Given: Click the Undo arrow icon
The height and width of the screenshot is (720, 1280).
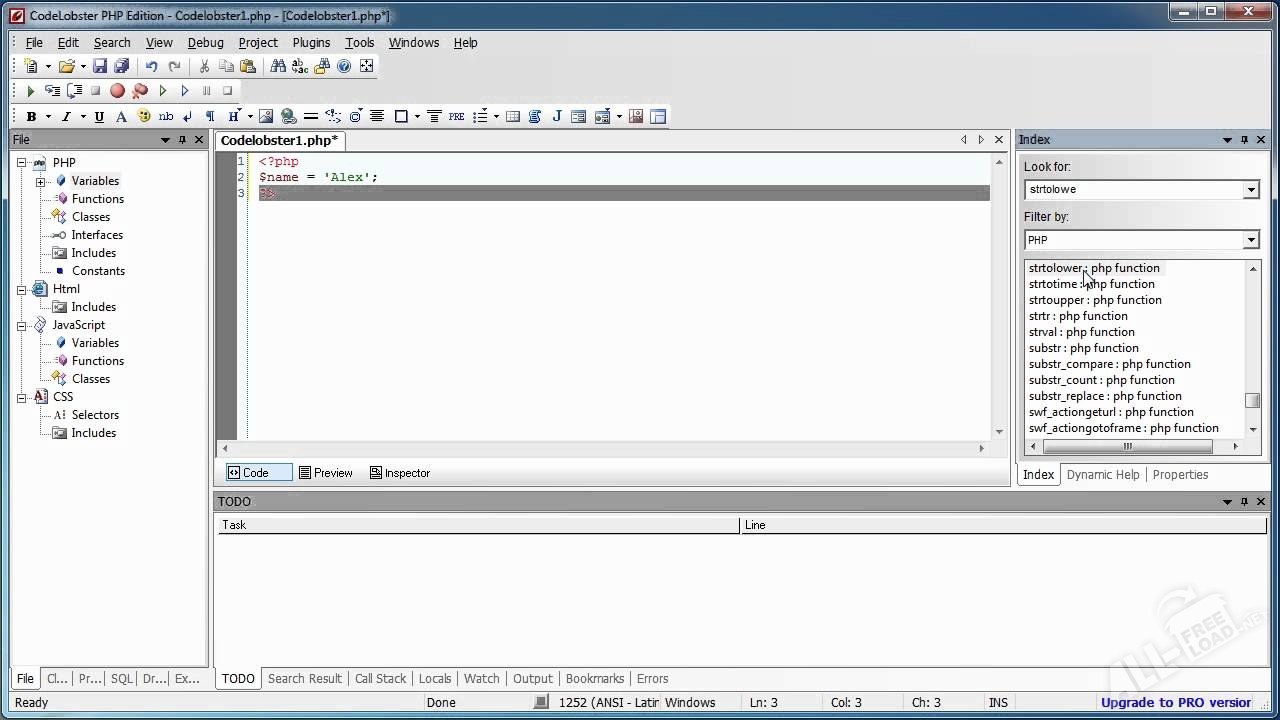Looking at the screenshot, I should coord(151,66).
